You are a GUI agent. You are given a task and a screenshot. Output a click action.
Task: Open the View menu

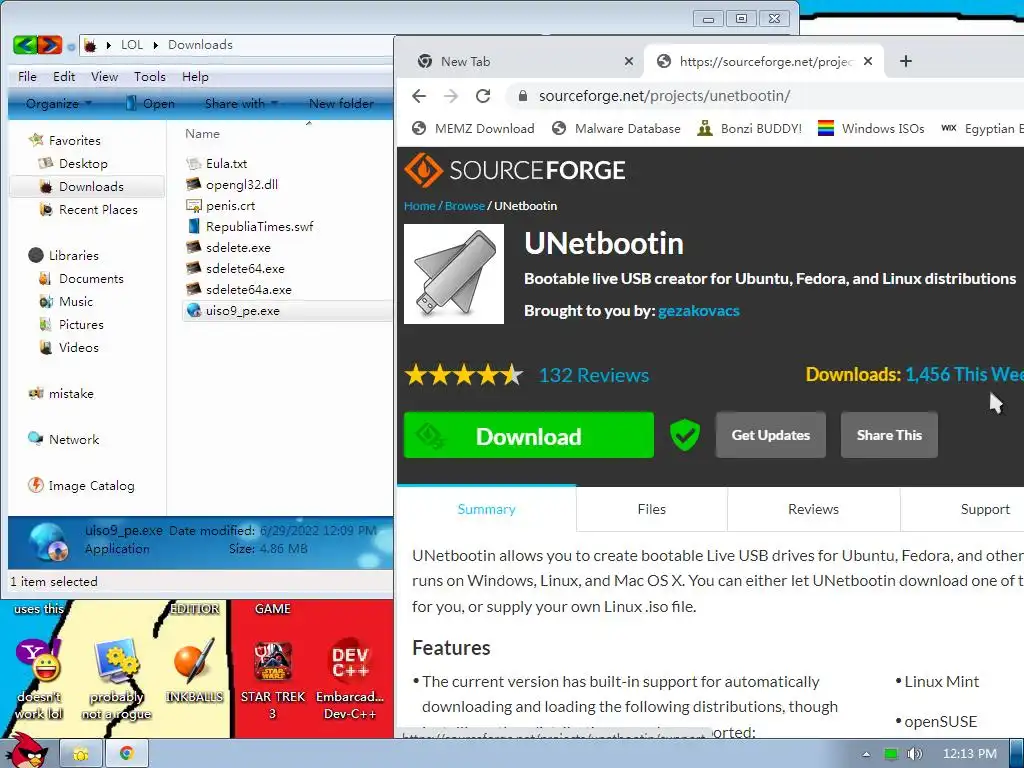104,76
